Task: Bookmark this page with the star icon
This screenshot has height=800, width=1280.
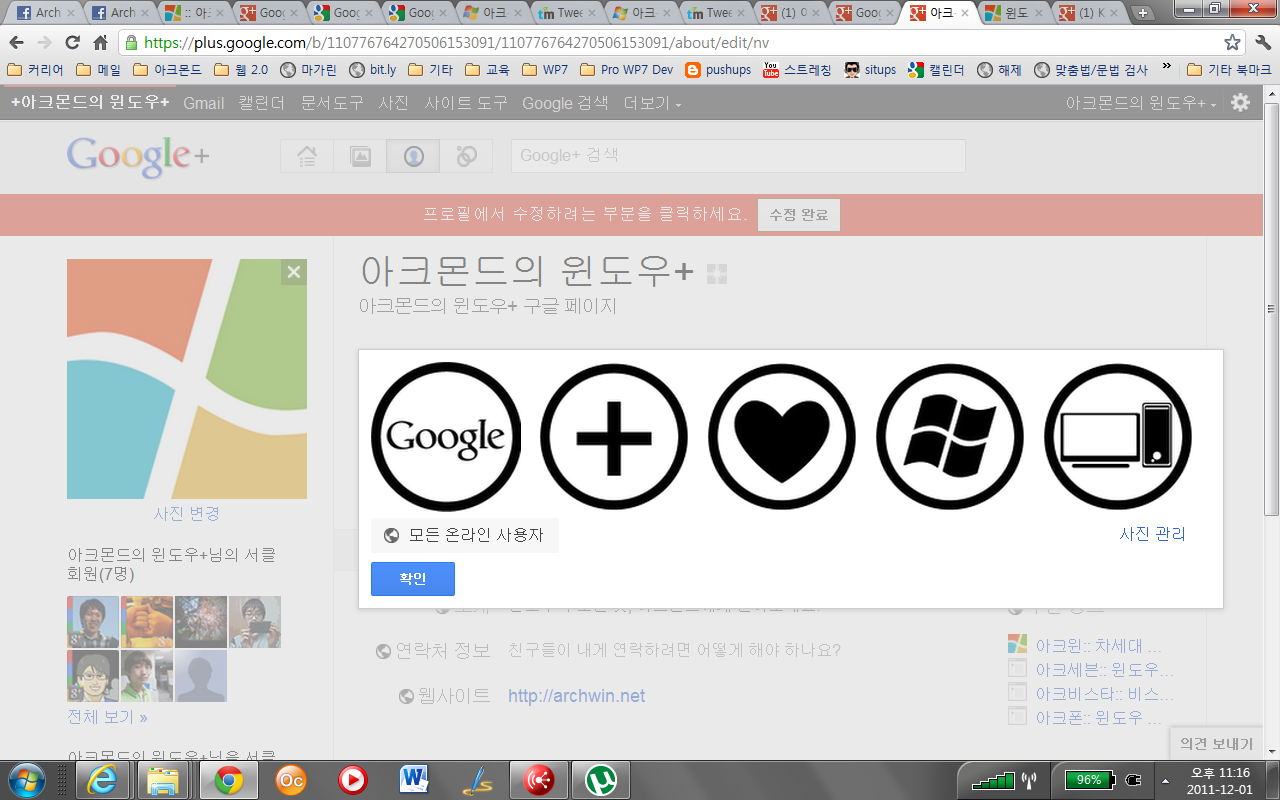Action: click(1232, 43)
